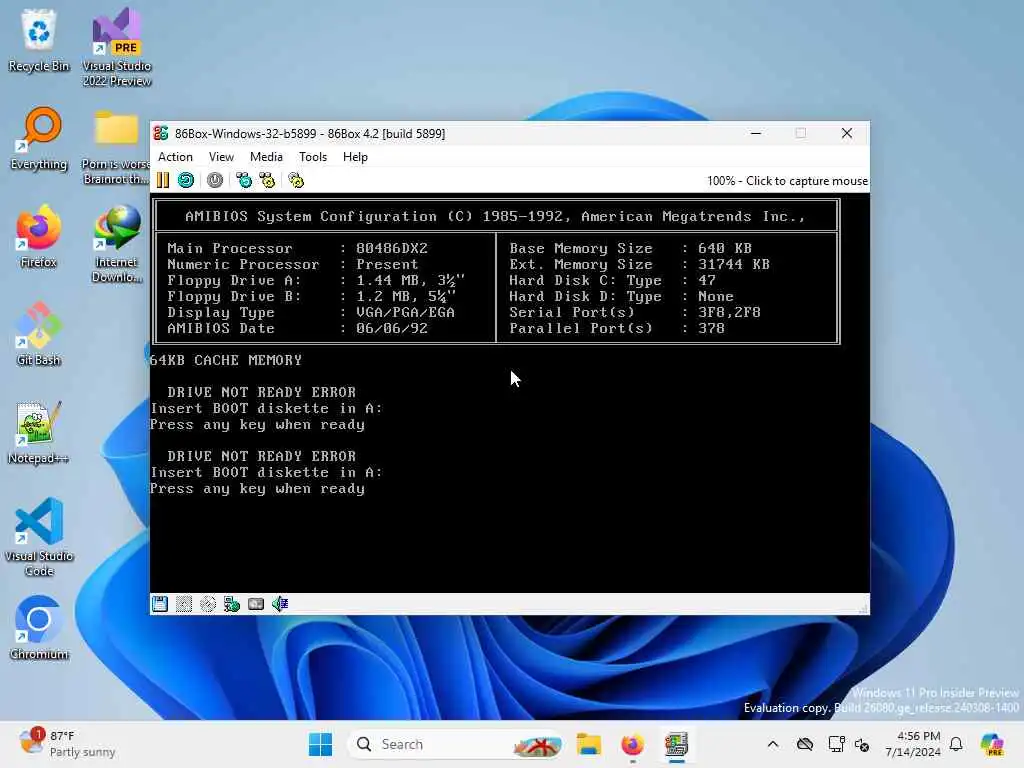
Task: Click the muted volume tray icon
Action: (x=862, y=744)
